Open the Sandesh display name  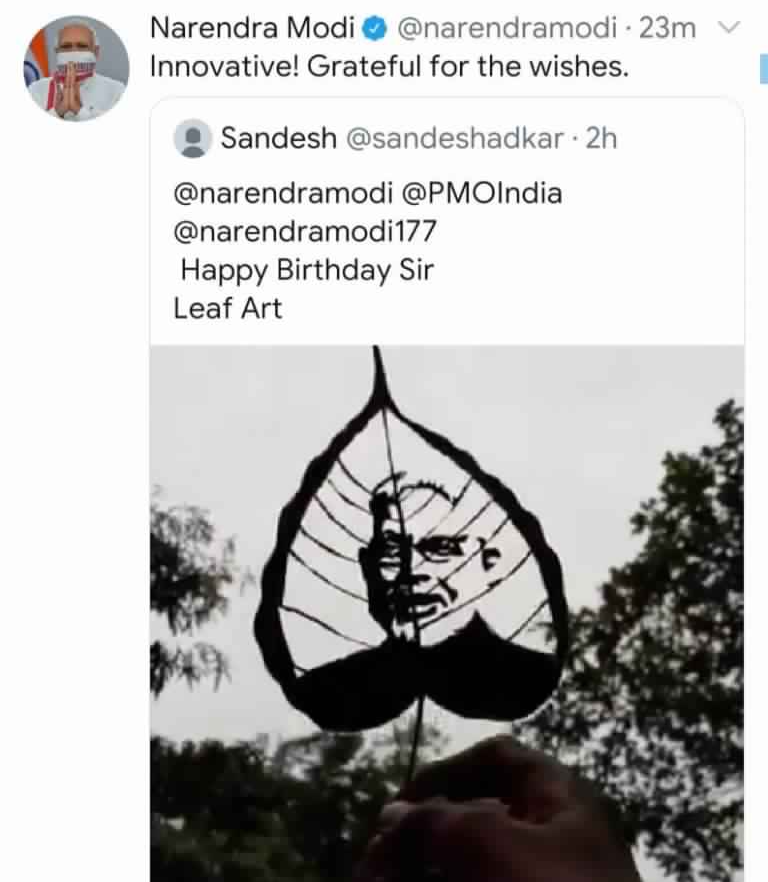[x=278, y=138]
